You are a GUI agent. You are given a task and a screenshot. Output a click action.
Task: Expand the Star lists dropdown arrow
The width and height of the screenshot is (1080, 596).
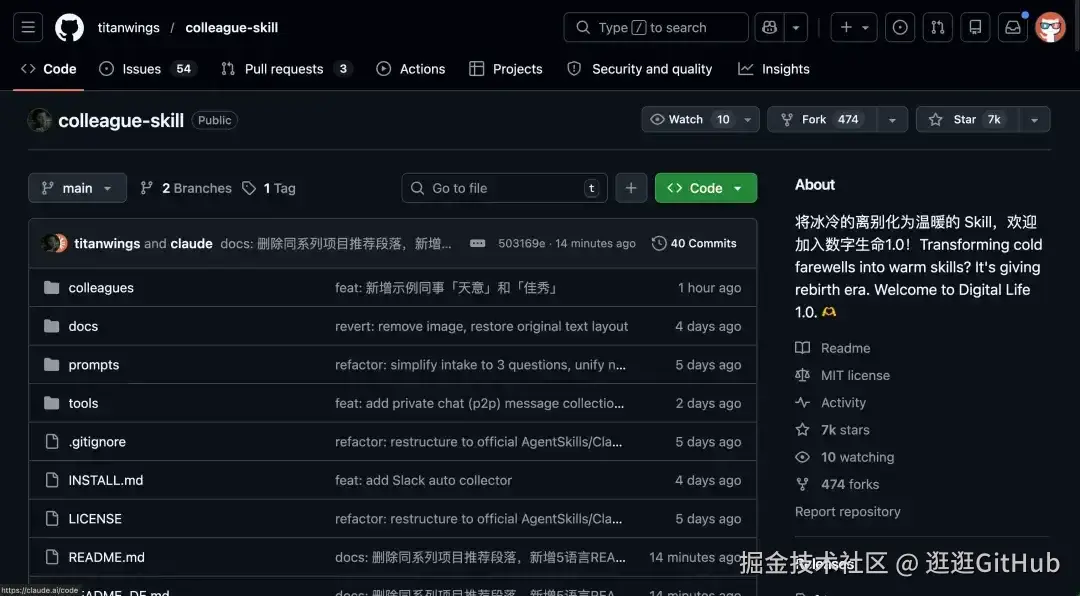(1035, 119)
